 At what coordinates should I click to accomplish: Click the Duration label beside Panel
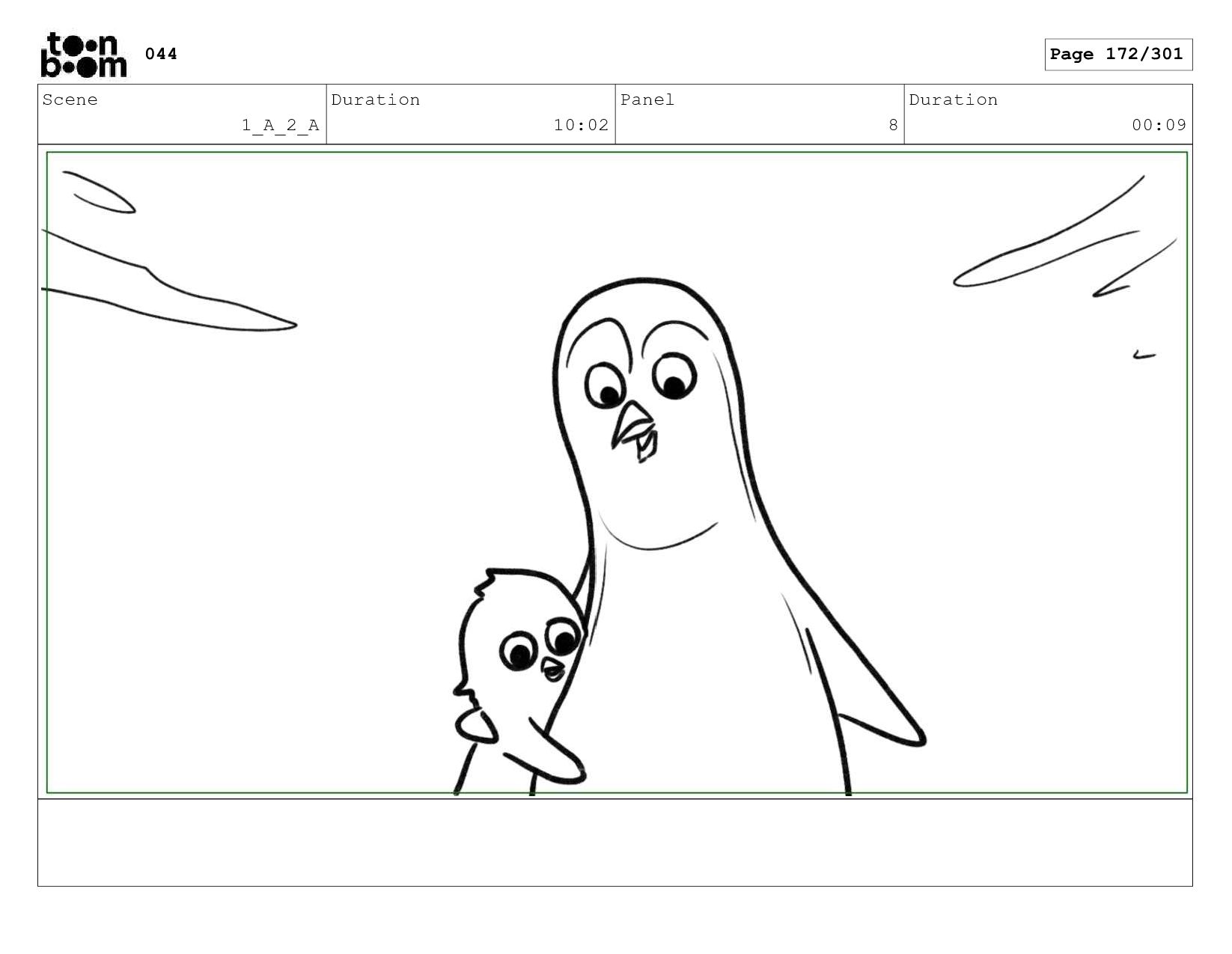click(x=954, y=100)
